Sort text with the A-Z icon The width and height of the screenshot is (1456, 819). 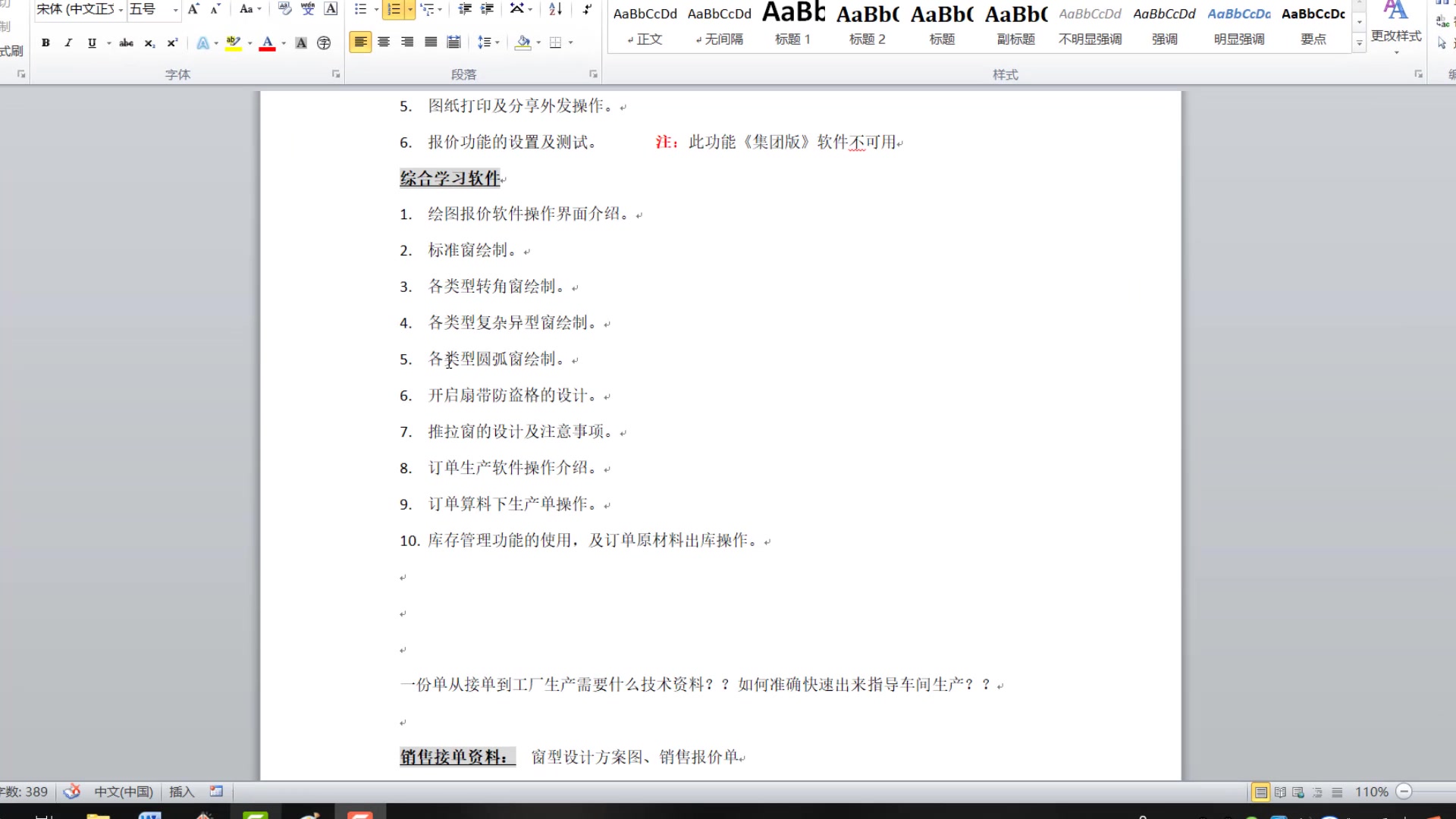tap(555, 9)
